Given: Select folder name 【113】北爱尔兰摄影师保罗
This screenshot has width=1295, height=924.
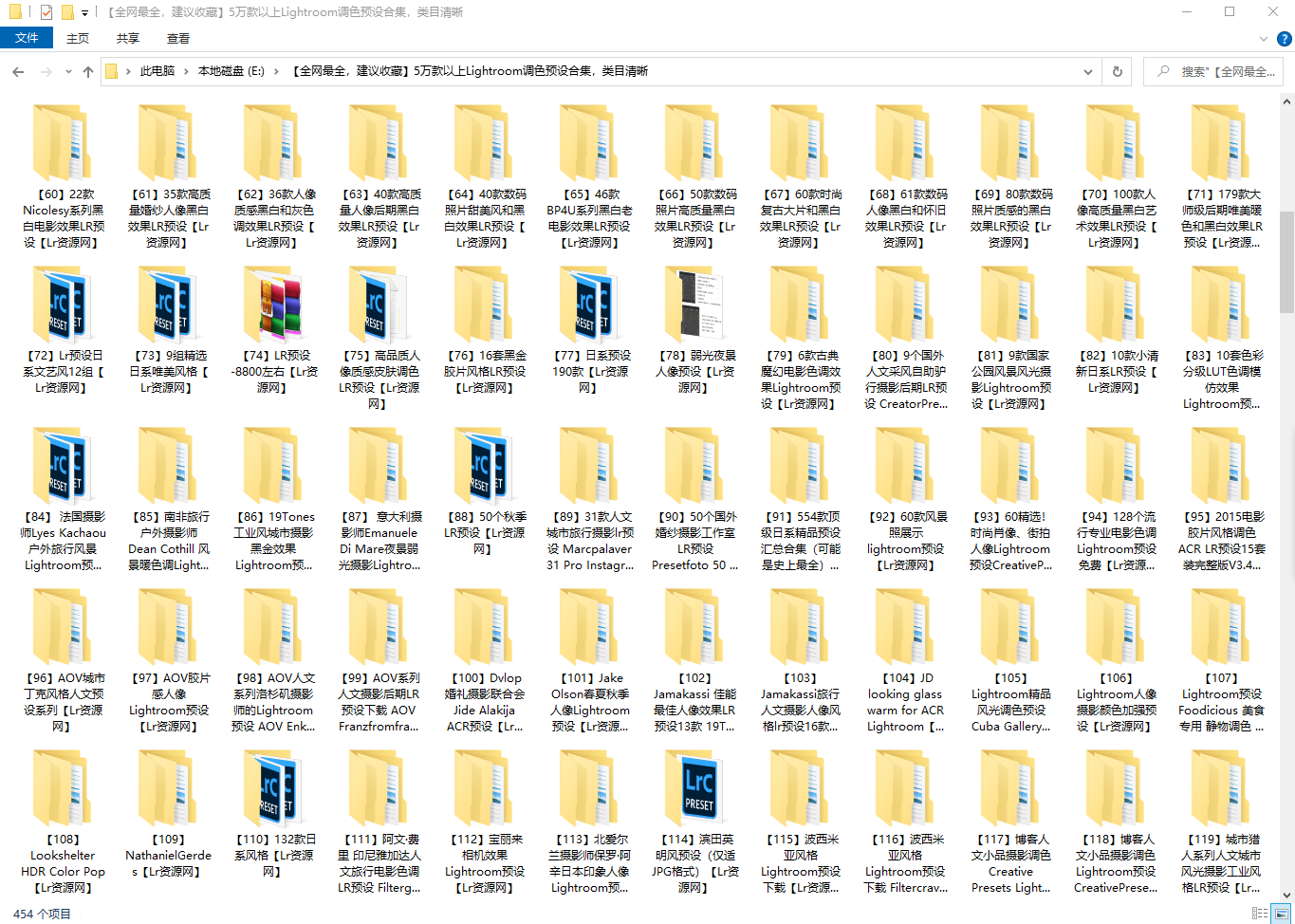Looking at the screenshot, I should pos(589,863).
